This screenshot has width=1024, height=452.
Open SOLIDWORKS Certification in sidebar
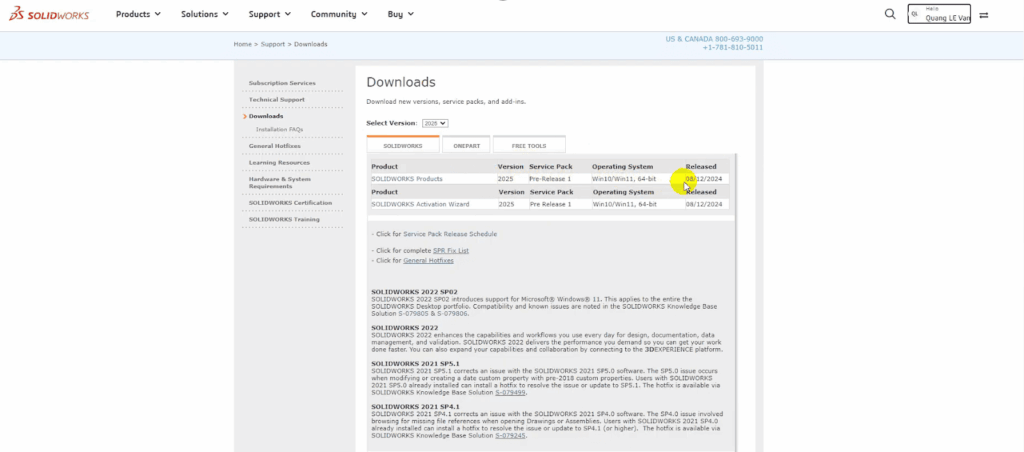(x=290, y=202)
